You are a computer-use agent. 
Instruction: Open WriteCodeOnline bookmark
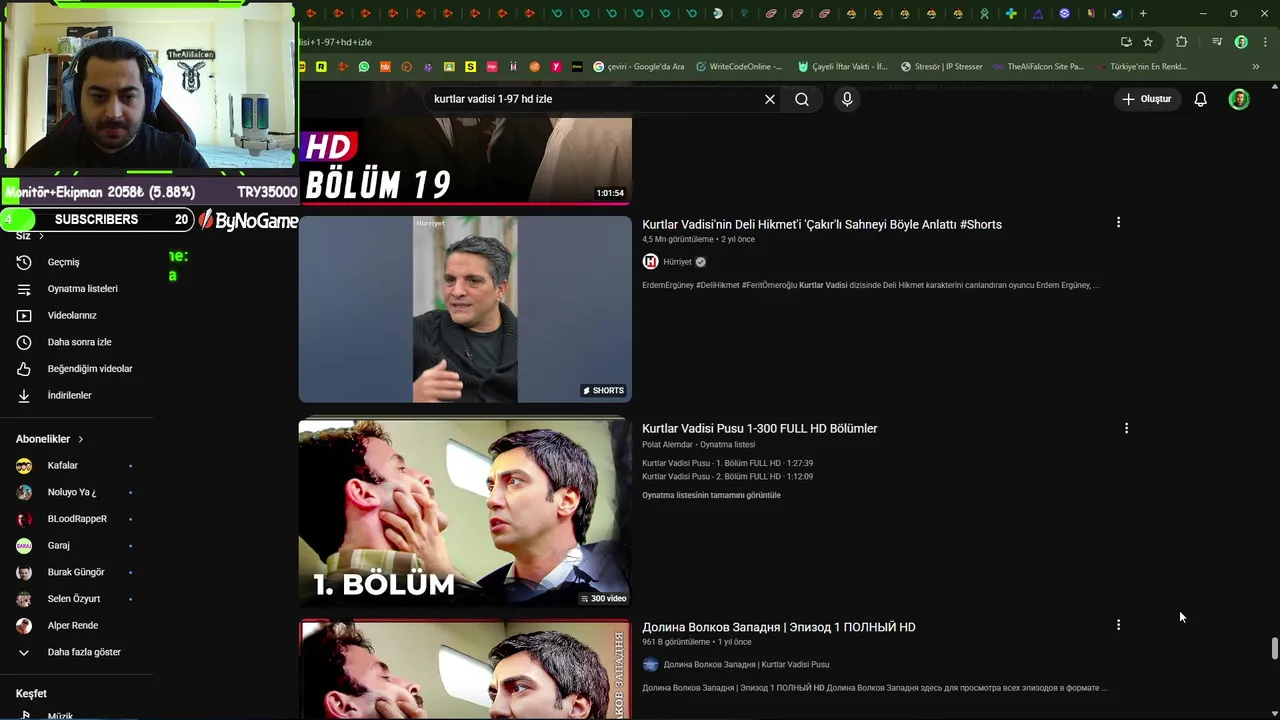point(740,67)
